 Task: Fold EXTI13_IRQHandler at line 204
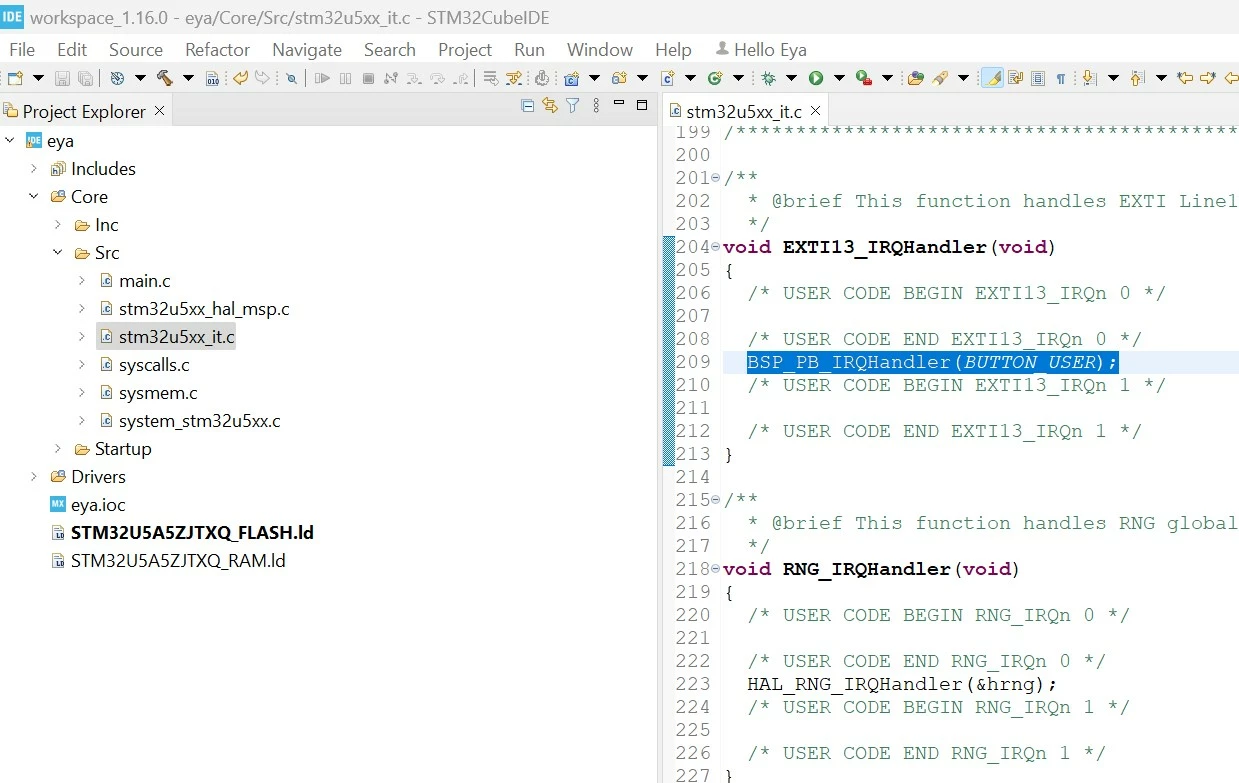point(715,247)
